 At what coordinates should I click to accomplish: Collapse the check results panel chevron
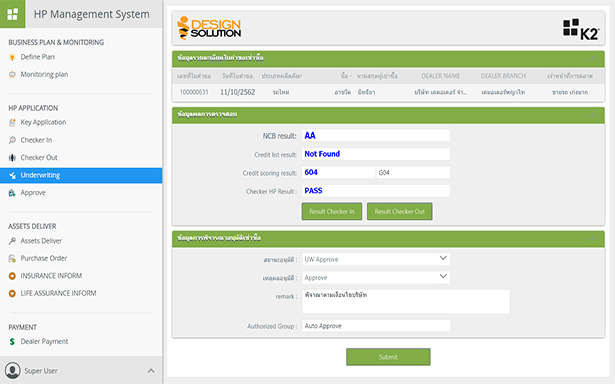pyautogui.click(x=593, y=115)
